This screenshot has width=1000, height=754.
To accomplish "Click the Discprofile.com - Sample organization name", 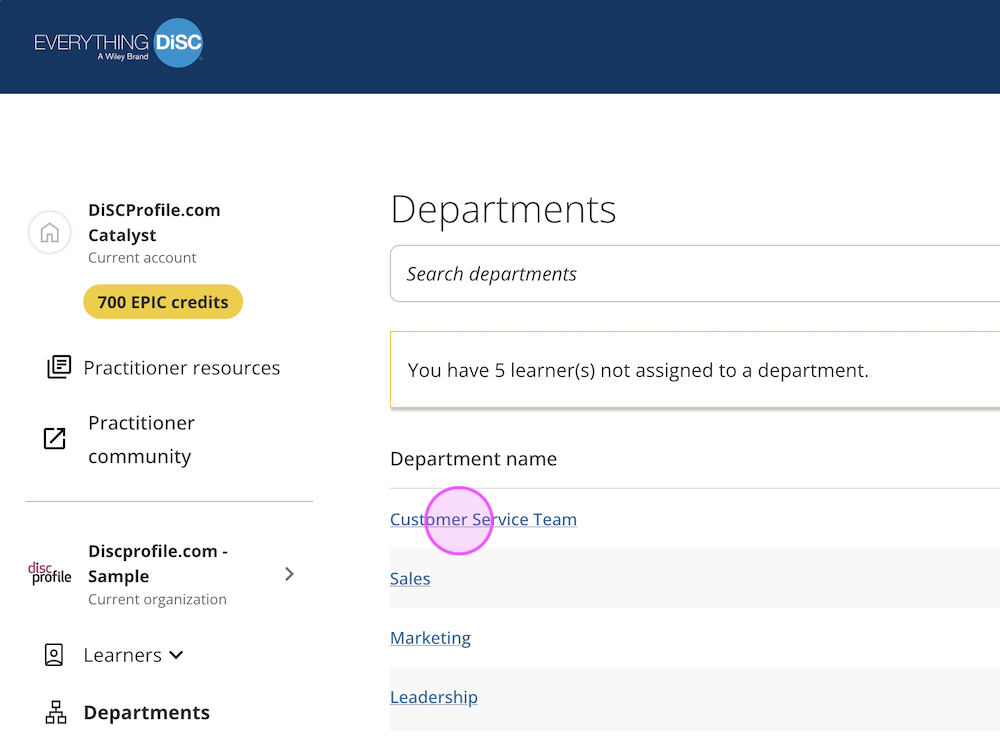I will coord(158,564).
